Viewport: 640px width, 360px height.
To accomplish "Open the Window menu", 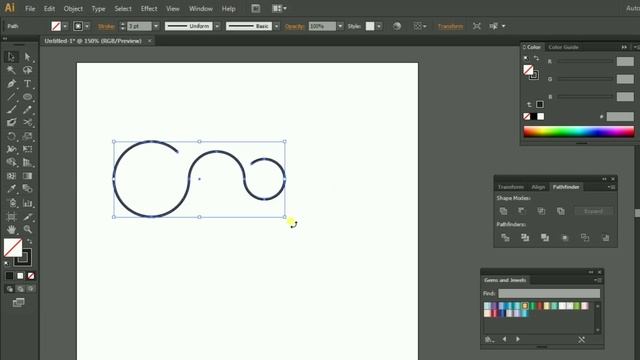I will [x=201, y=9].
